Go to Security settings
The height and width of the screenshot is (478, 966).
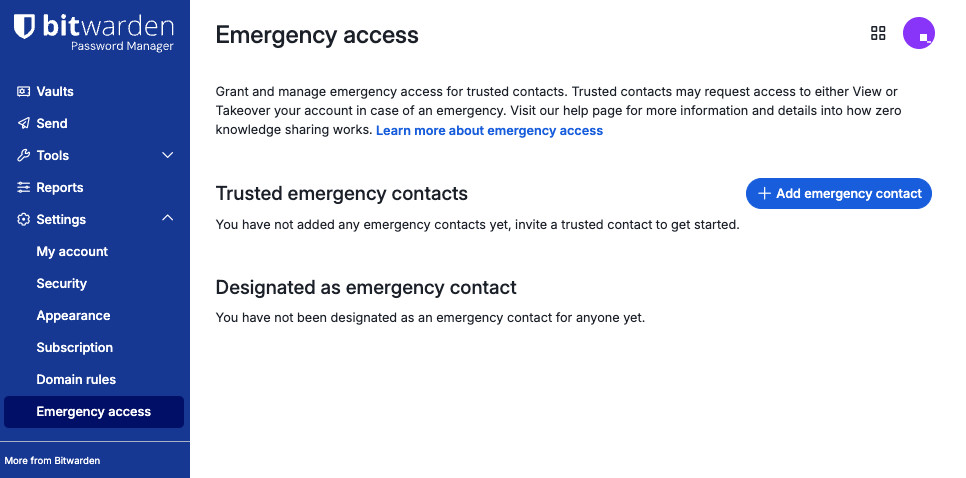62,283
